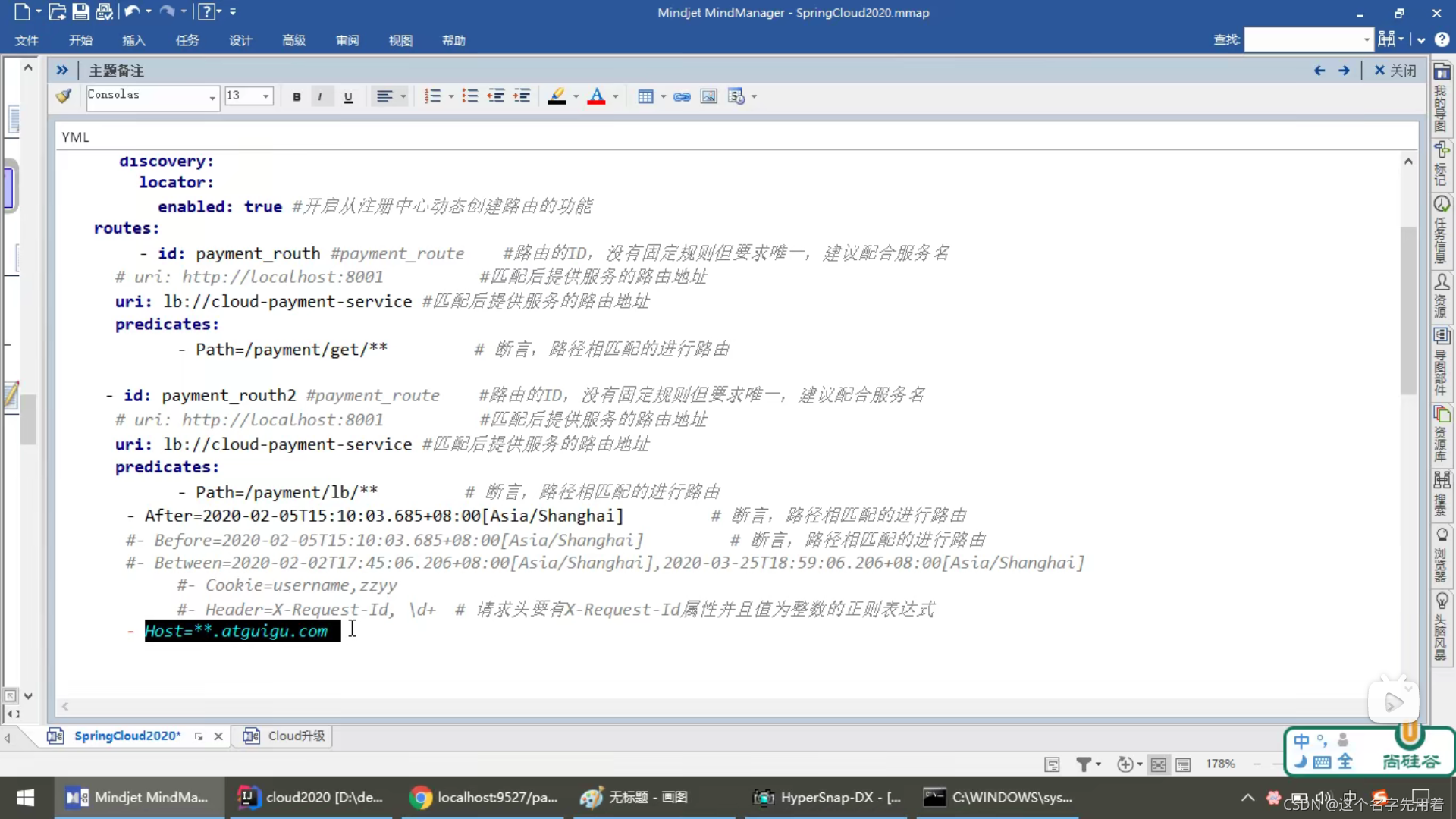Toggle left text alignment button
Image resolution: width=1456 pixels, height=819 pixels.
point(384,96)
